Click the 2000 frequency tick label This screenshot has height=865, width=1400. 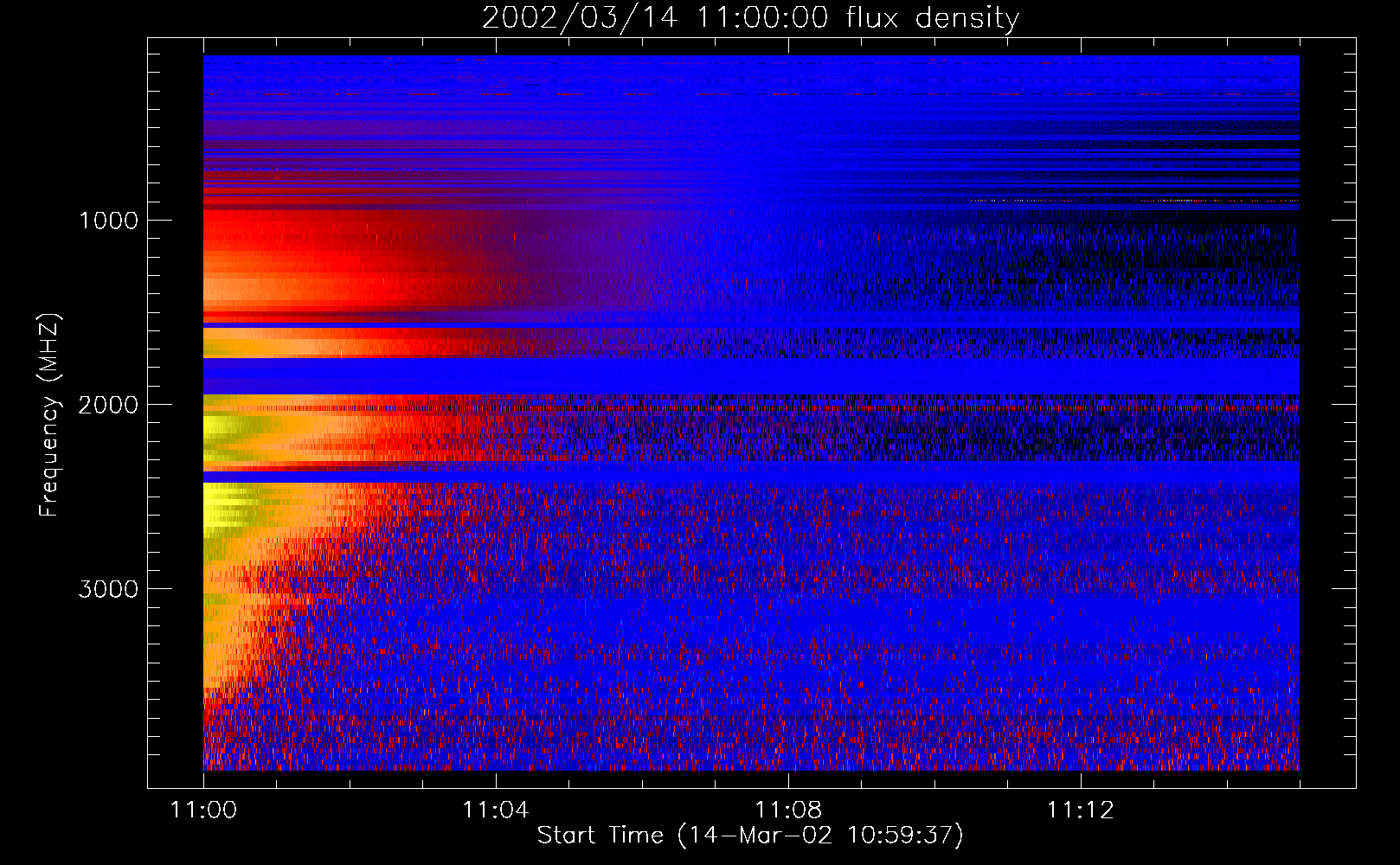pos(108,405)
